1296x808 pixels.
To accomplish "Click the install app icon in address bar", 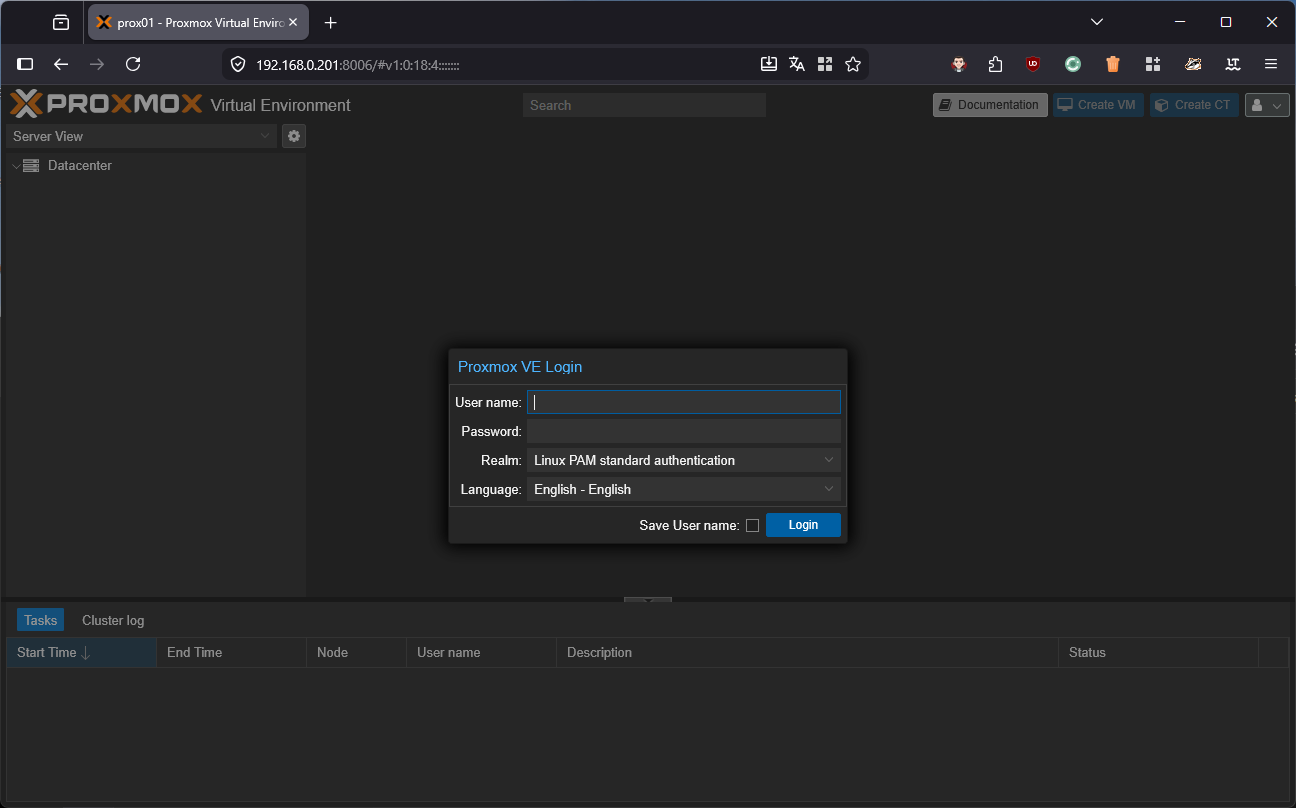I will 768,64.
